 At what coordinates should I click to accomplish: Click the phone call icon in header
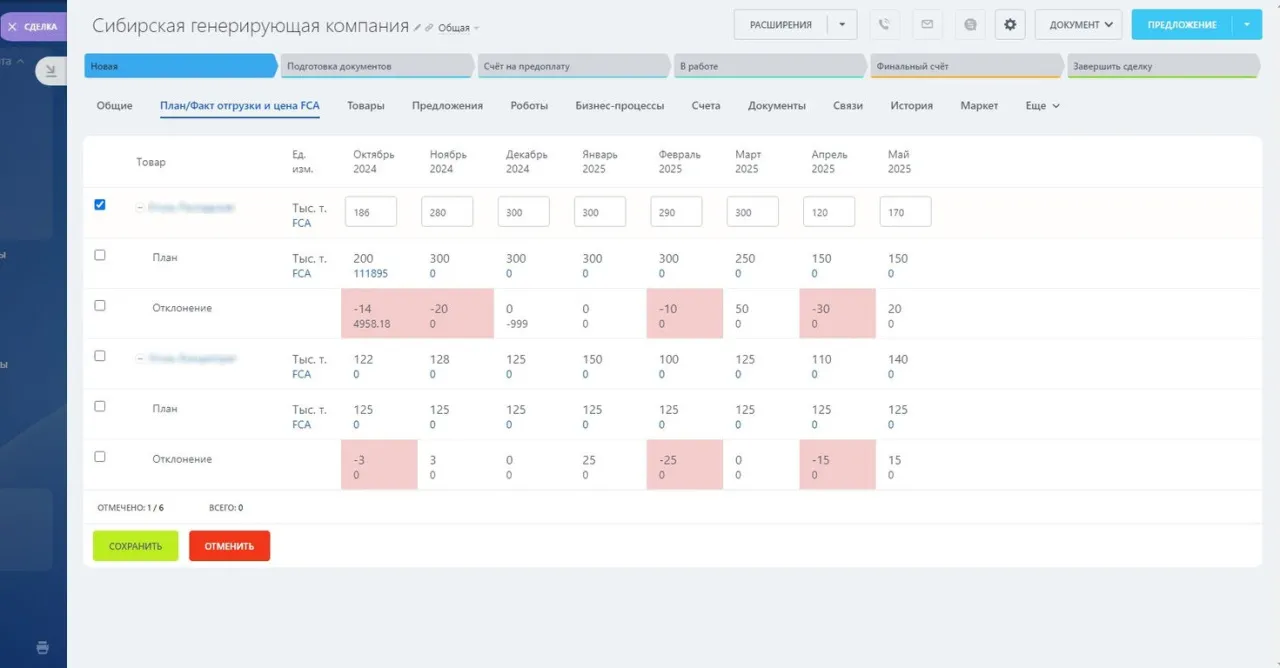click(884, 25)
